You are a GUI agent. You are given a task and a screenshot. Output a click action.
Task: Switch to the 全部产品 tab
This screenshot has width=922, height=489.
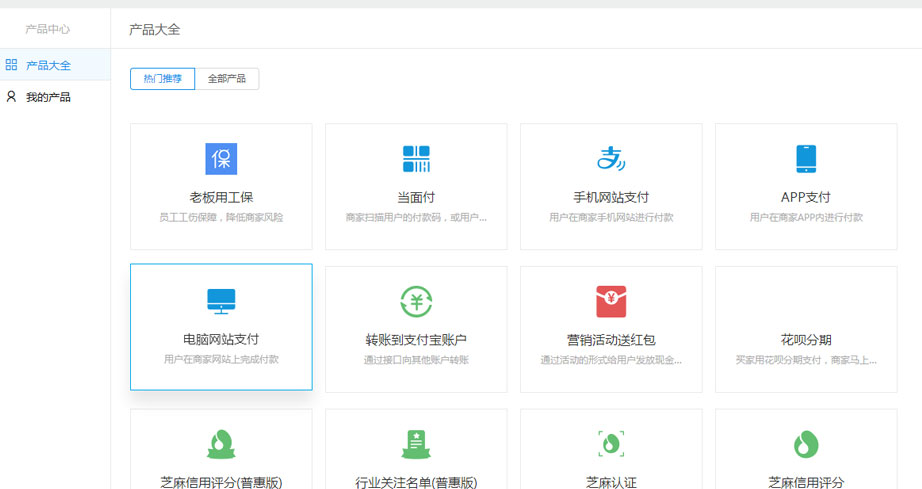point(227,79)
